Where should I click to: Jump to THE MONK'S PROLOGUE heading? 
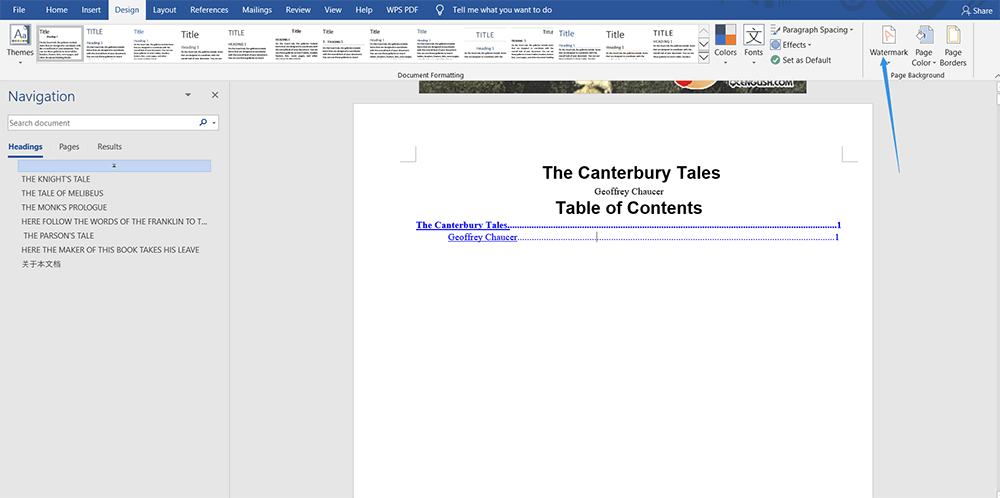coord(63,207)
